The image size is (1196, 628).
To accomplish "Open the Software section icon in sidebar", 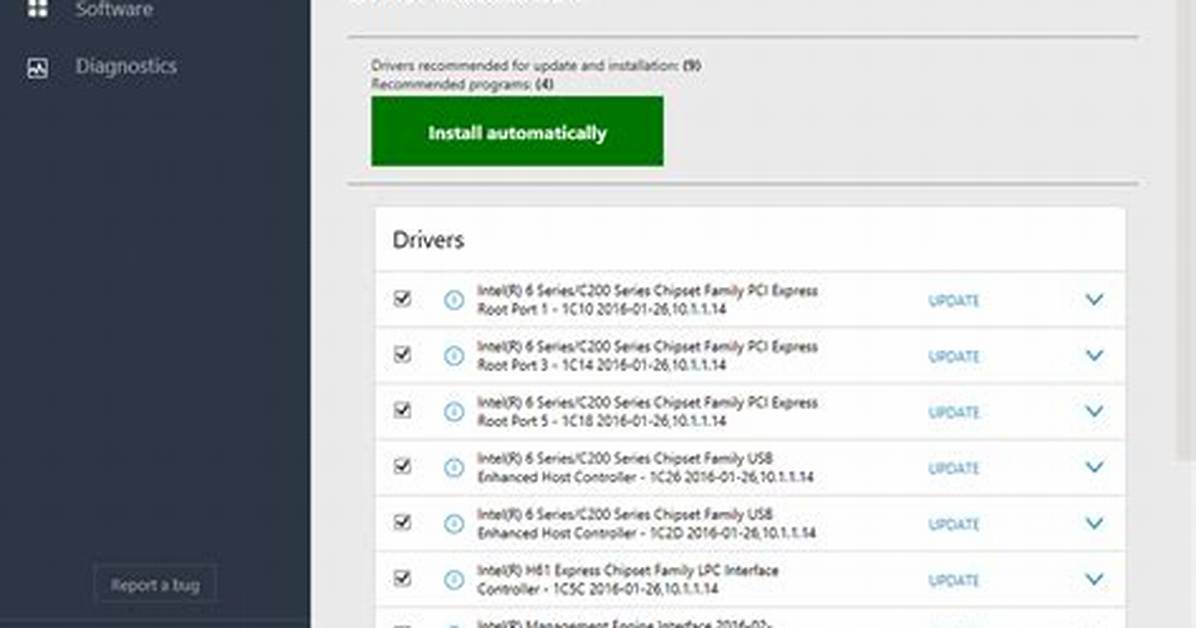I will (37, 8).
